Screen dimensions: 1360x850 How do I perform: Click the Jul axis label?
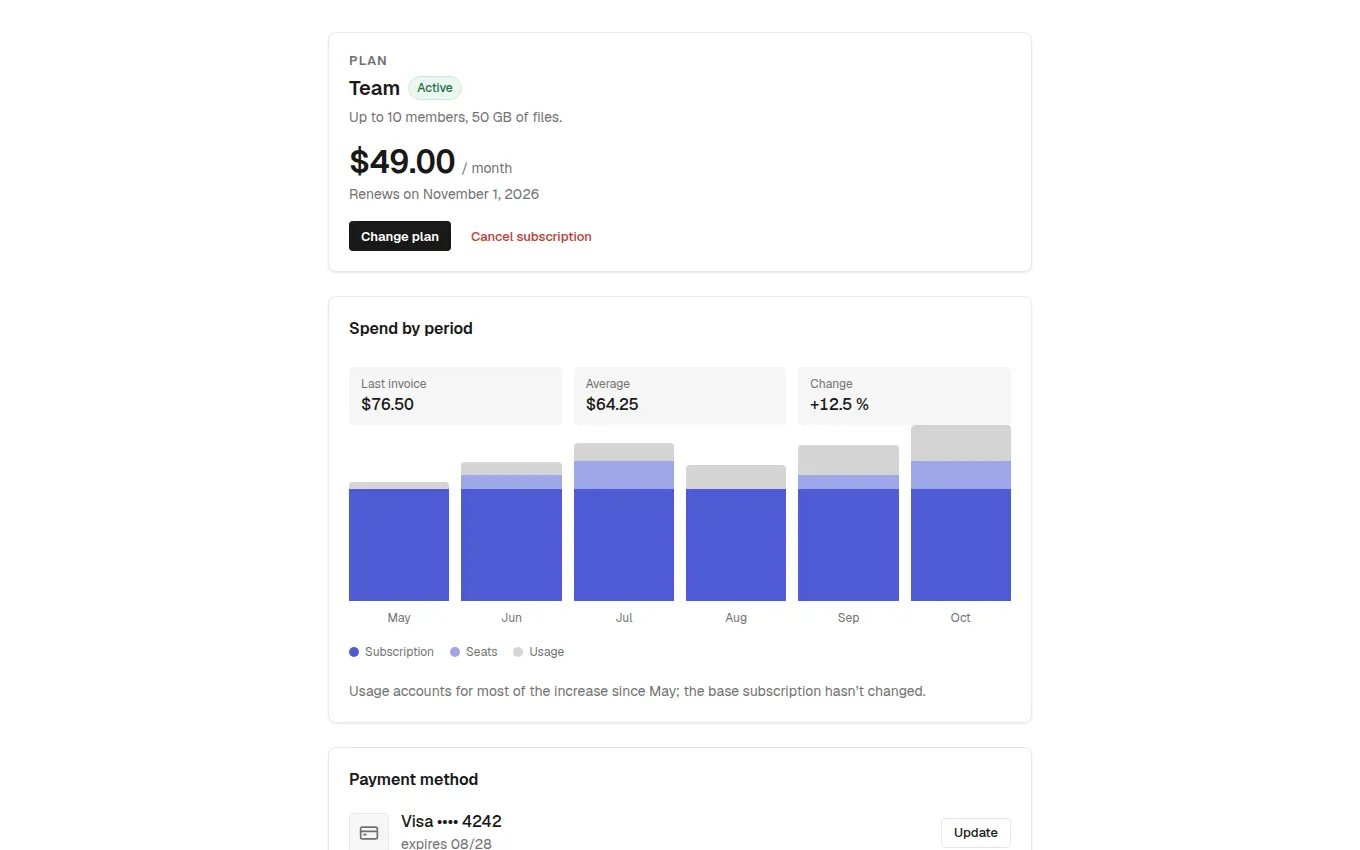click(x=624, y=618)
